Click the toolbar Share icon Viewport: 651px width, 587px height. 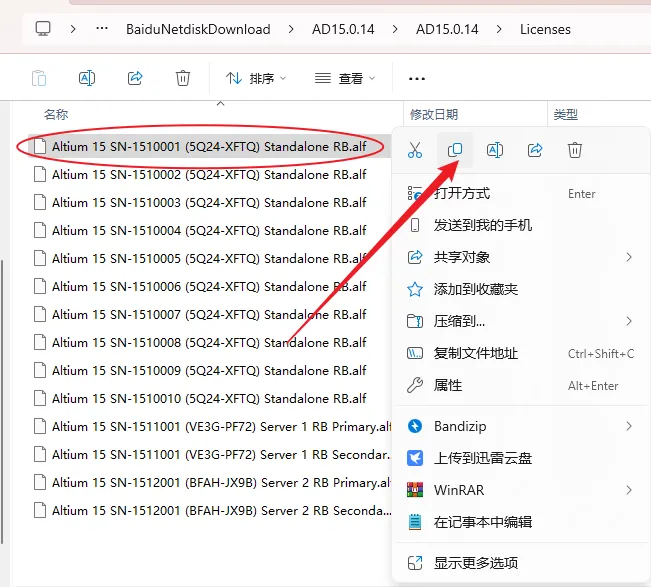(135, 78)
